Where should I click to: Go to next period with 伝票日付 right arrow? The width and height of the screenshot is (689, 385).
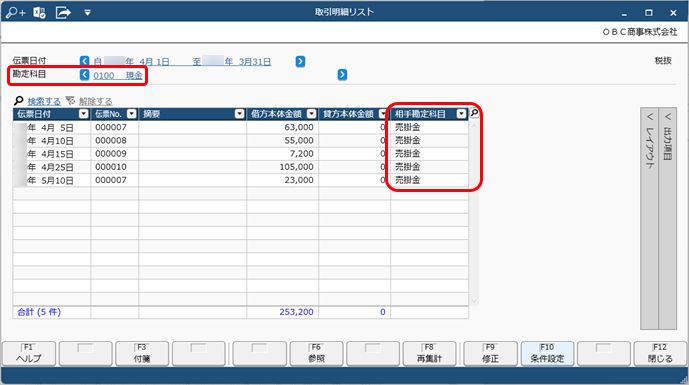[x=300, y=61]
